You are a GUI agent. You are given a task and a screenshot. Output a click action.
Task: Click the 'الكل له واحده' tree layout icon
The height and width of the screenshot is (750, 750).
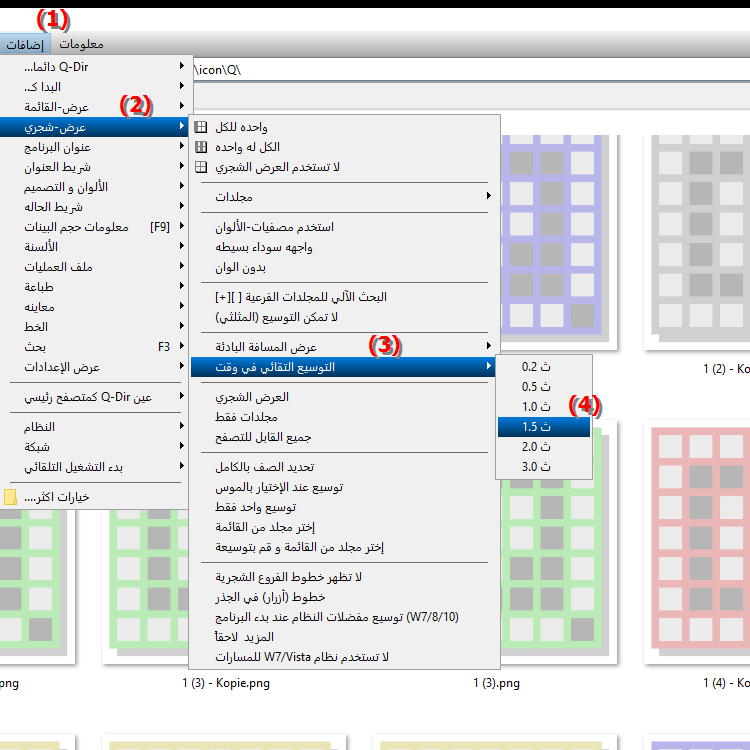(x=201, y=147)
